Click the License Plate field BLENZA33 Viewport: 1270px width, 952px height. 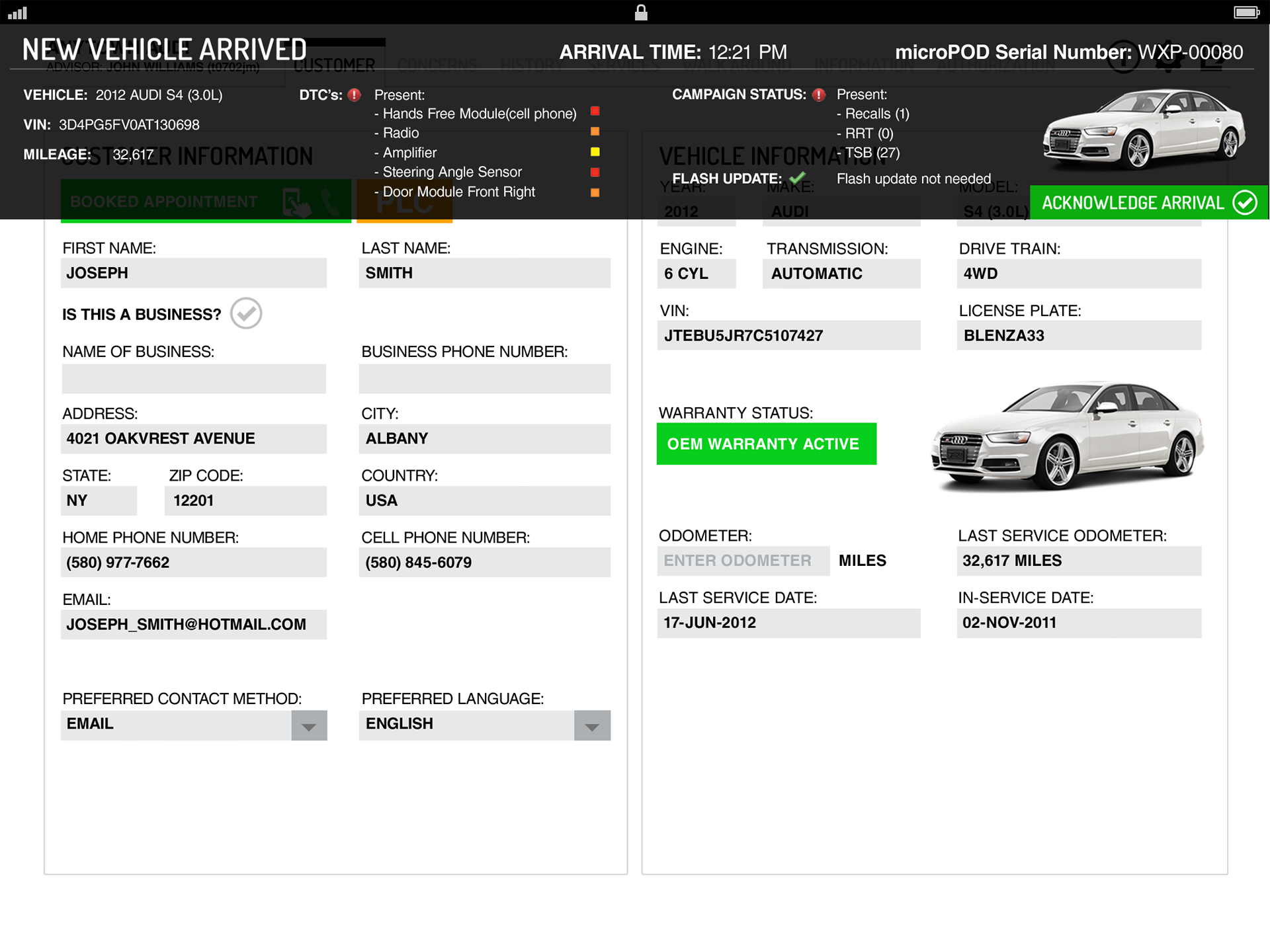click(x=1079, y=336)
